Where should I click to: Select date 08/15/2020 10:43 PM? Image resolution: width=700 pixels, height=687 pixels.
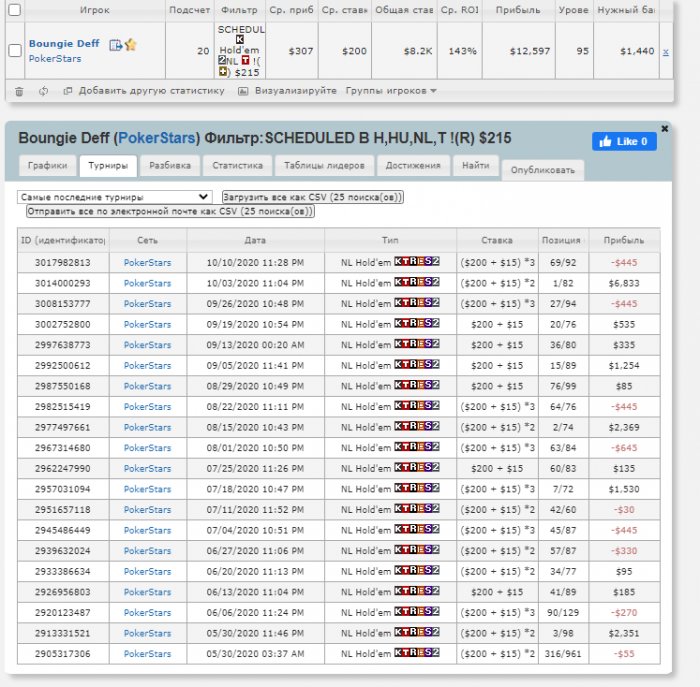pos(255,427)
